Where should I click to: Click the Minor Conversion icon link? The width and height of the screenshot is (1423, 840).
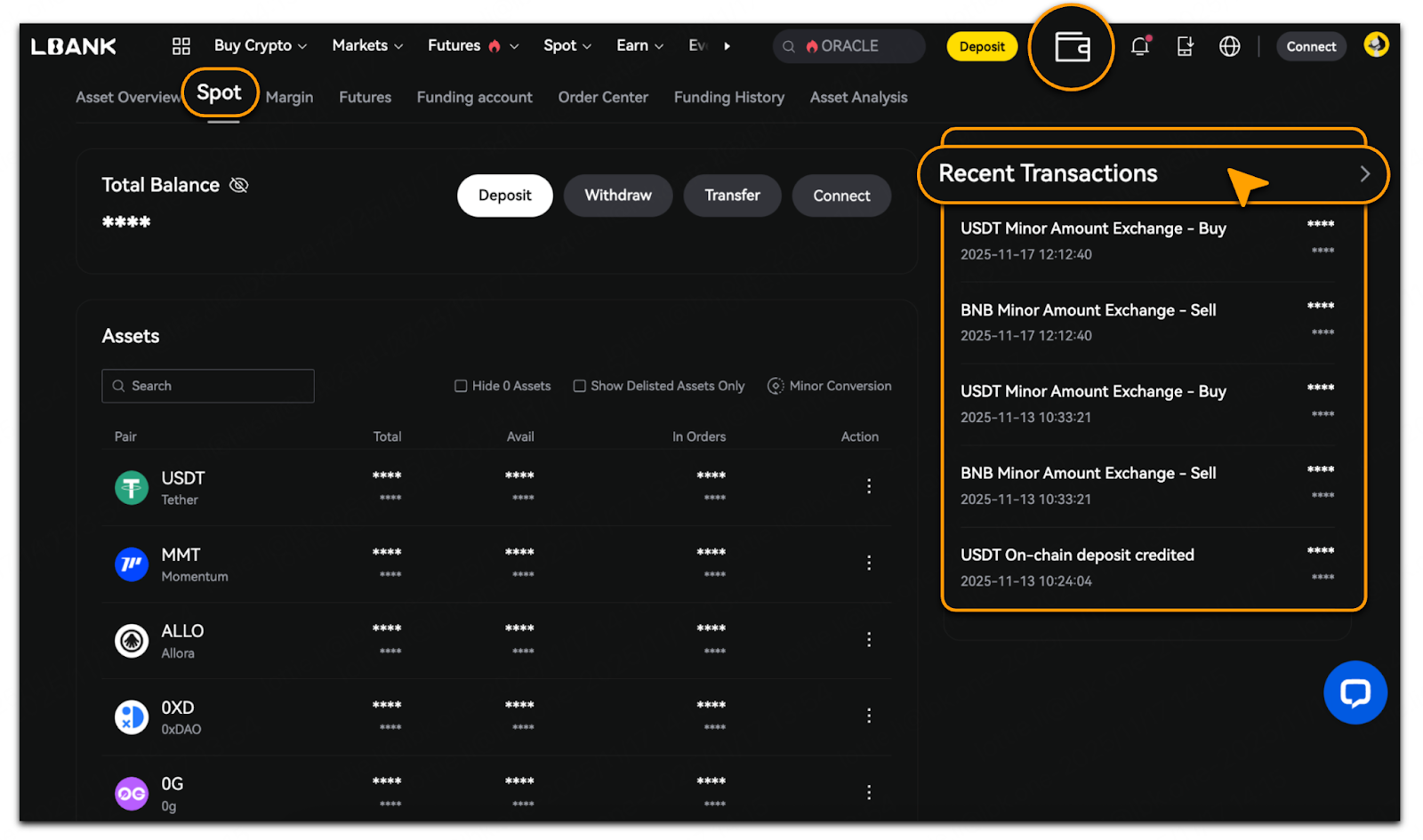[x=776, y=386]
